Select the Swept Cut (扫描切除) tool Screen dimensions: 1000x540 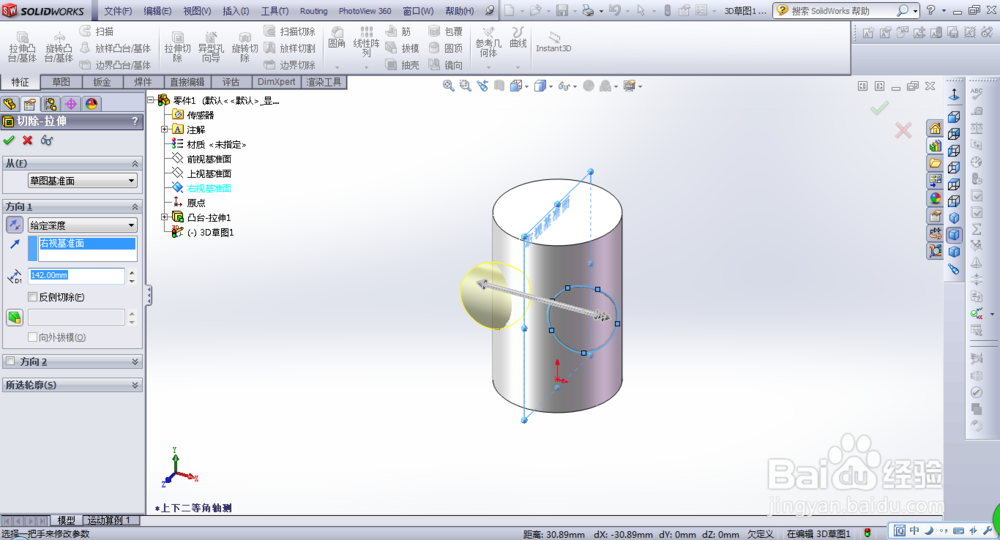tap(290, 31)
